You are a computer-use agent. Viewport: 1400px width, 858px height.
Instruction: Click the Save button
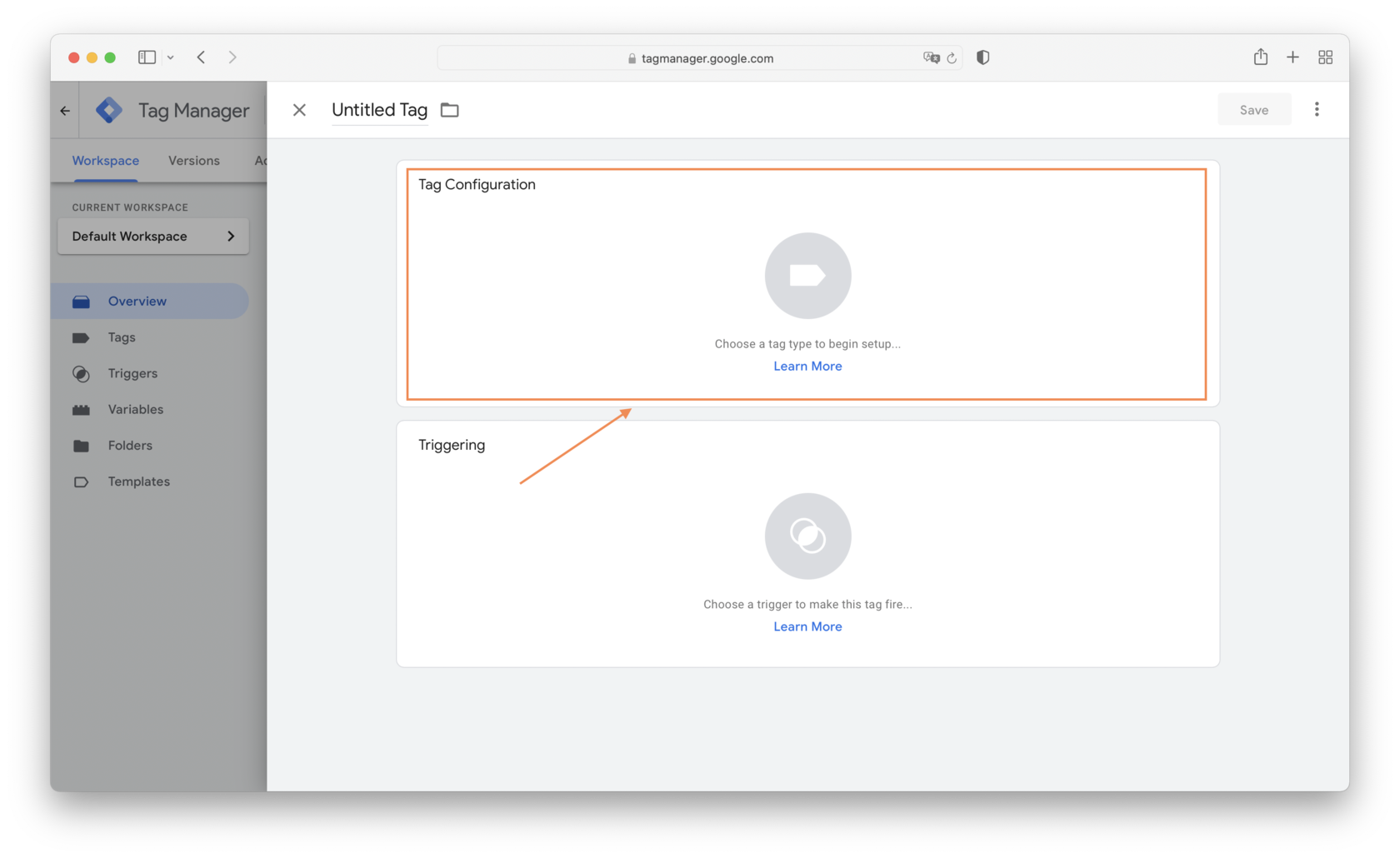click(1253, 109)
